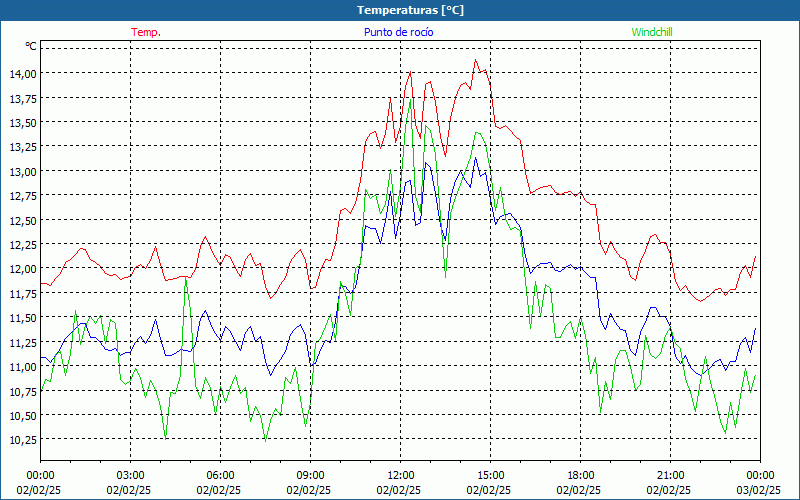Click the 12,00 y-axis value

click(x=23, y=269)
